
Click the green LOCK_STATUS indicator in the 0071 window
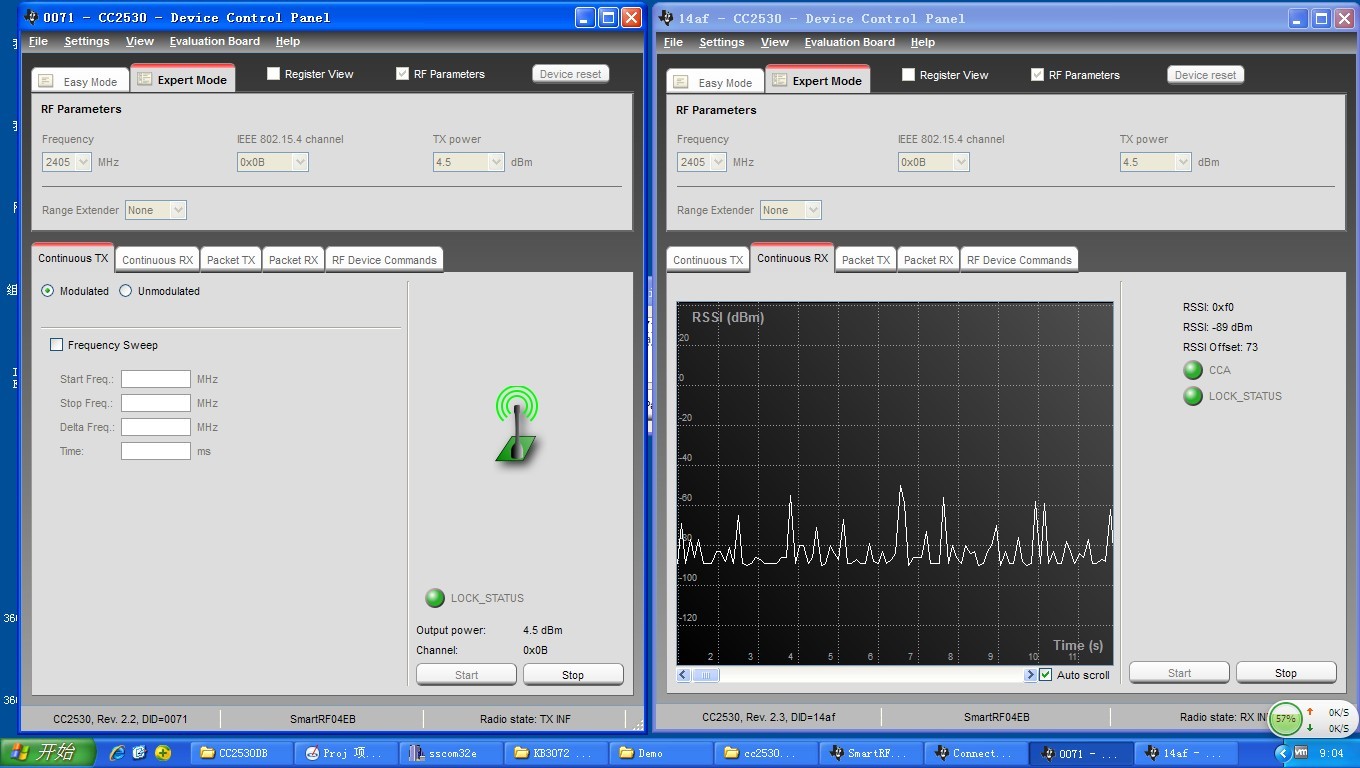435,598
